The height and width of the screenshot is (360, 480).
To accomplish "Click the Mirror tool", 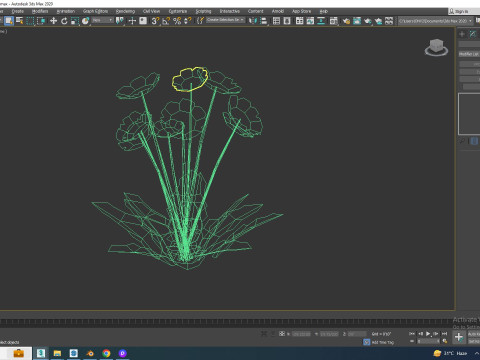I will pyautogui.click(x=253, y=21).
